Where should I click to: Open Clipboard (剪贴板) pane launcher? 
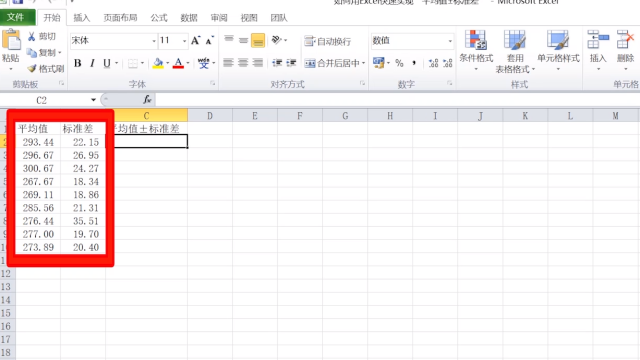pos(62,83)
